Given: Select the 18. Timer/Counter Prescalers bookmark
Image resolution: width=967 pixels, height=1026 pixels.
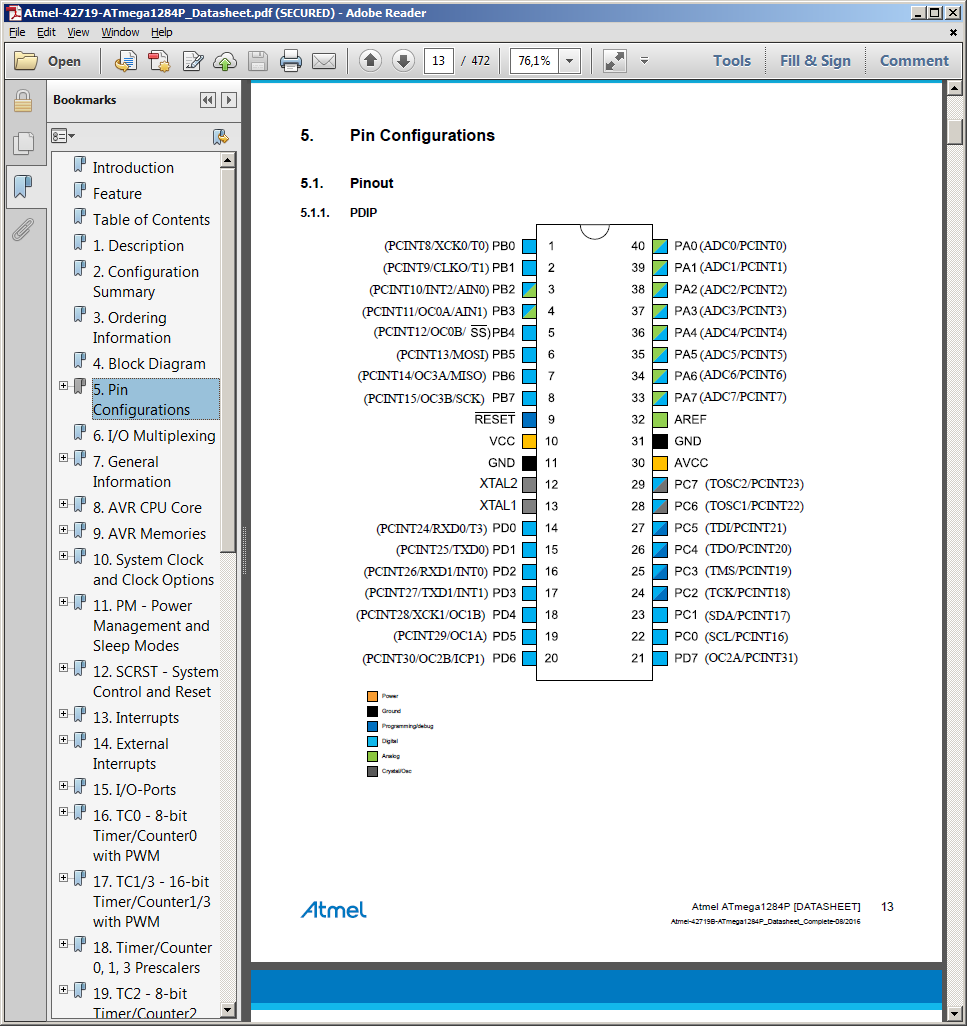Looking at the screenshot, I should tap(152, 957).
